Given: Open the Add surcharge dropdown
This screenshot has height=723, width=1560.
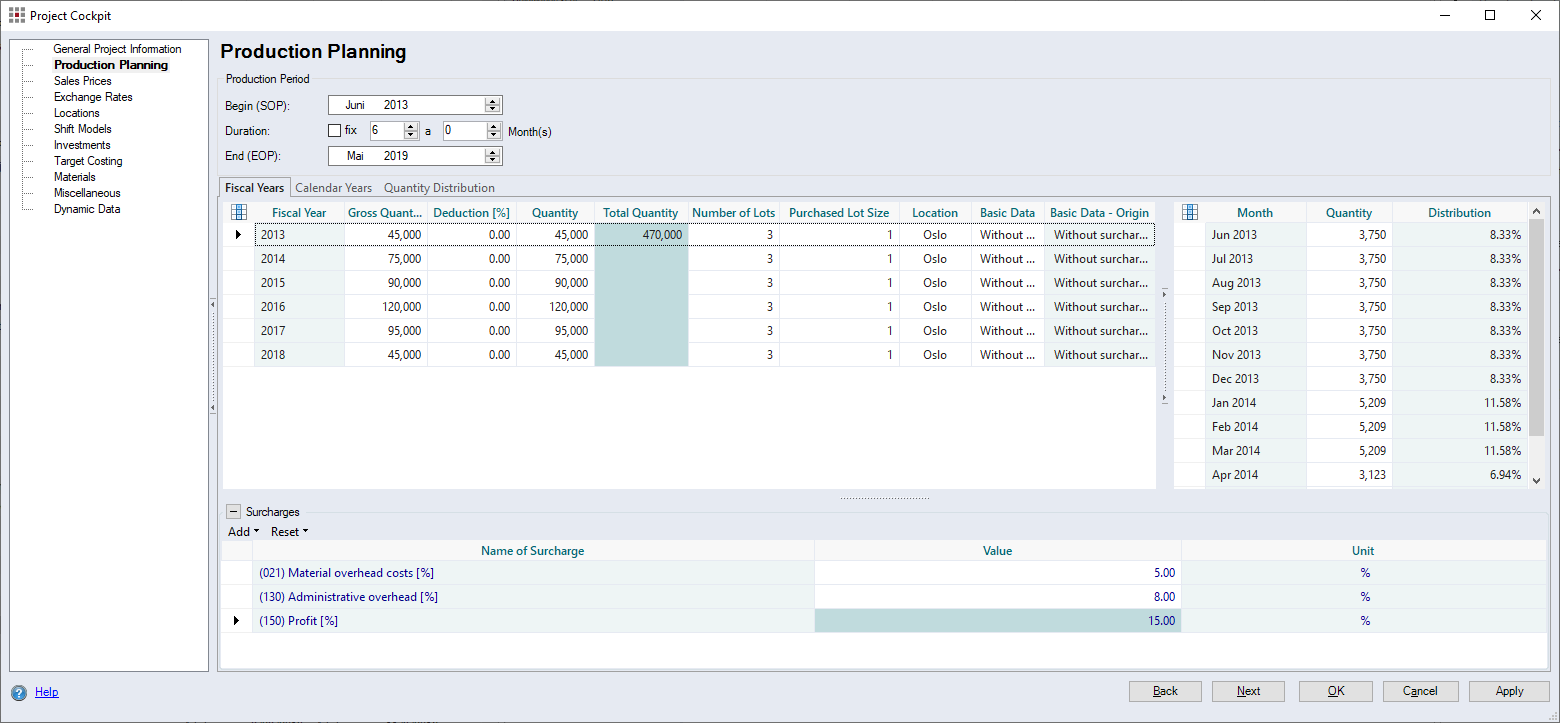Looking at the screenshot, I should [x=243, y=532].
